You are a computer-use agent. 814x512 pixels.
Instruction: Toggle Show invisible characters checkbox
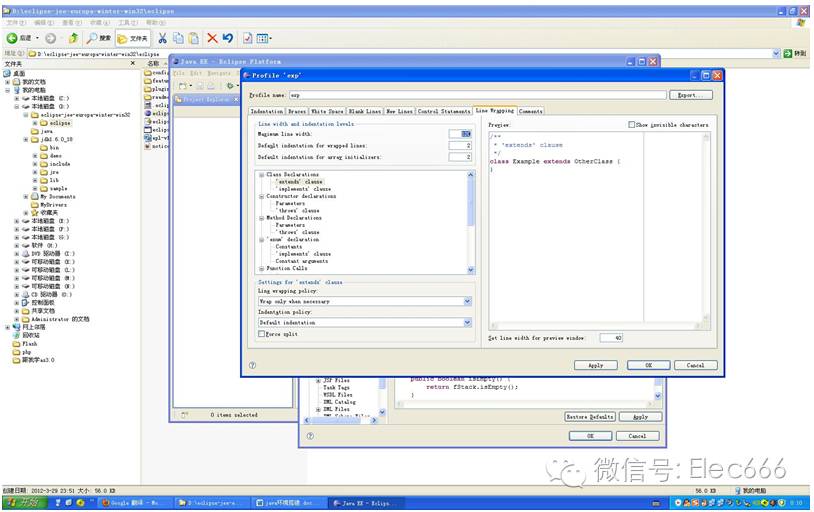pyautogui.click(x=631, y=125)
